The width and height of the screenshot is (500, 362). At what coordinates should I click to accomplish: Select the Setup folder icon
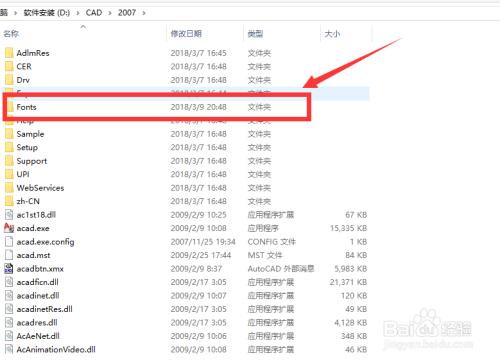click(9, 147)
